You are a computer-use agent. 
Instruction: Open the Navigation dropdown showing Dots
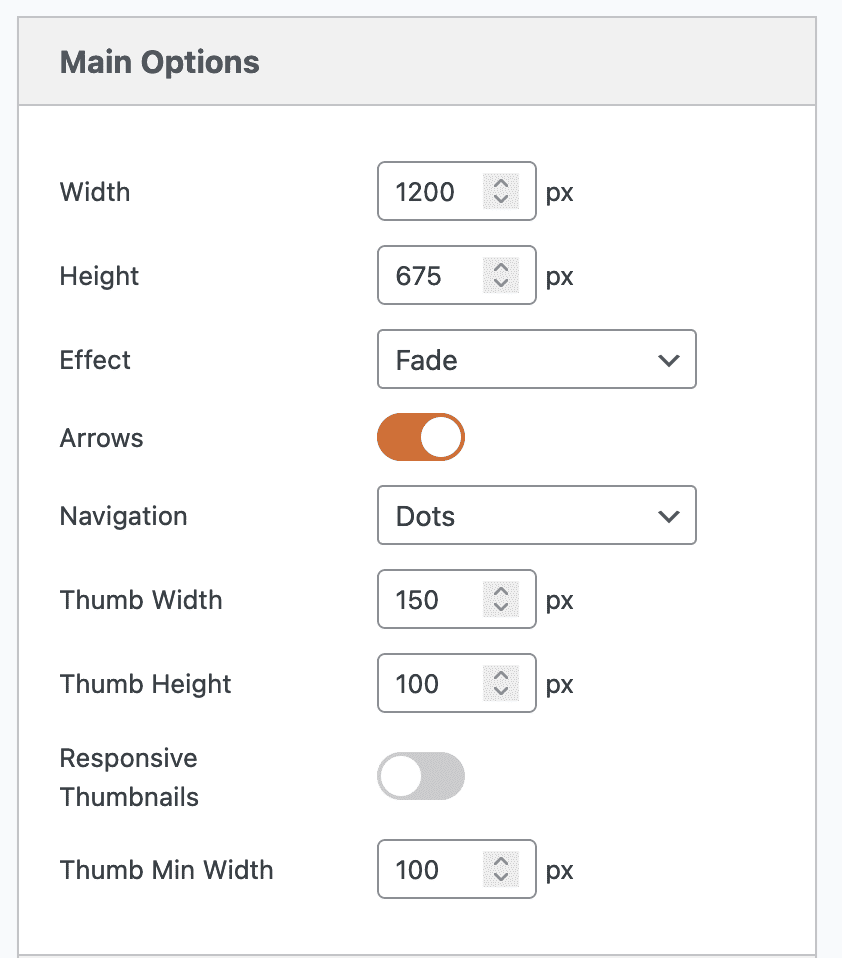pos(536,515)
